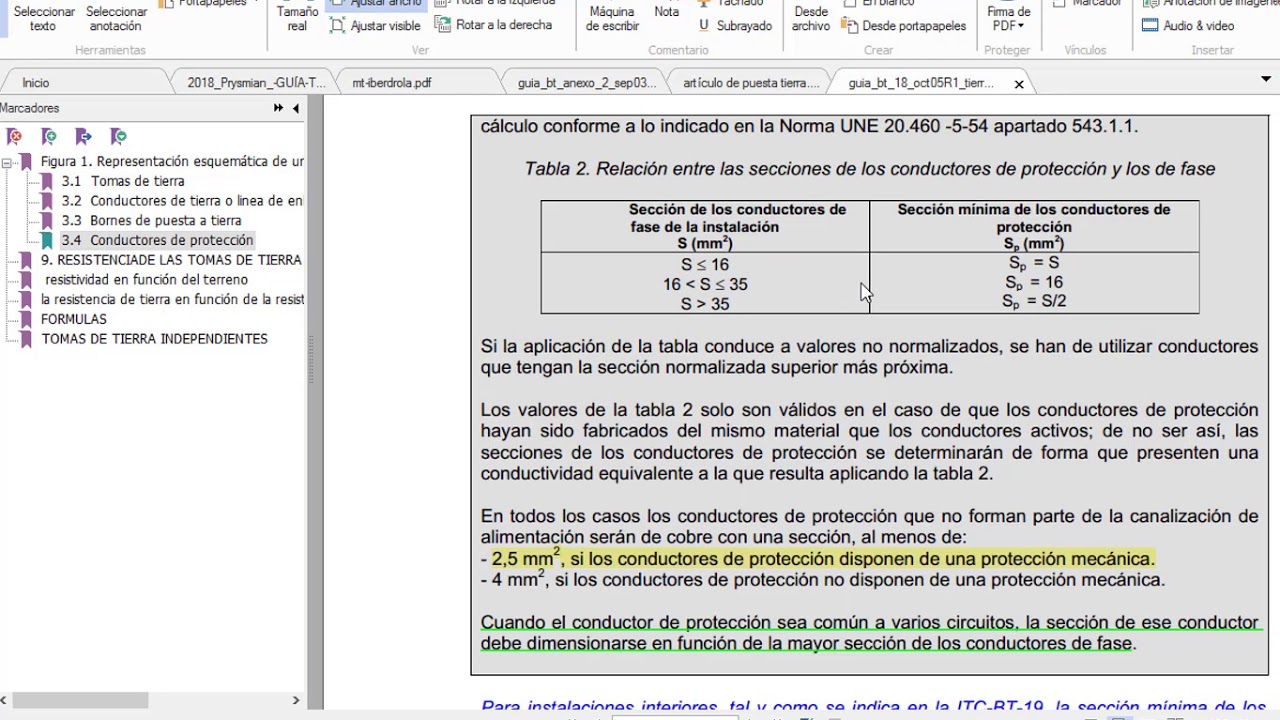The image size is (1280, 720).
Task: Select the Máquina de escribir tool
Action: tap(612, 19)
